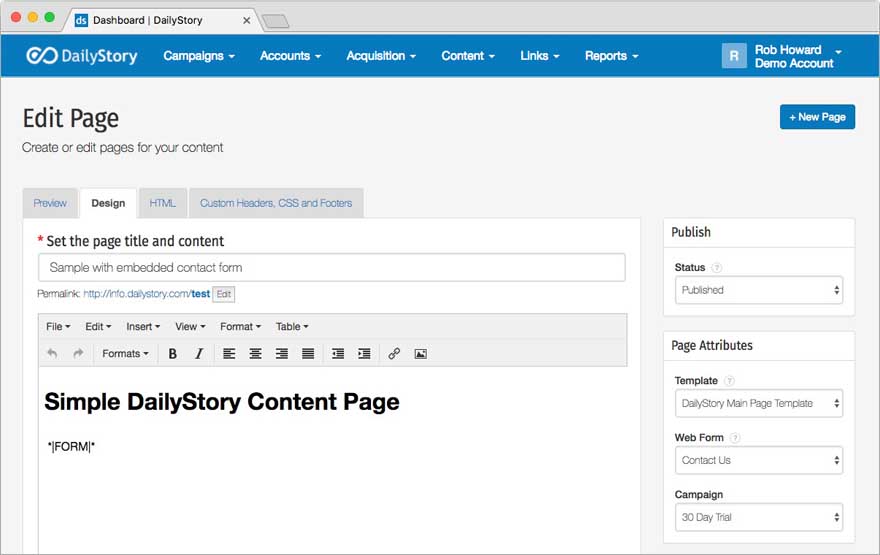The image size is (880, 555).
Task: Align text left
Action: click(229, 354)
